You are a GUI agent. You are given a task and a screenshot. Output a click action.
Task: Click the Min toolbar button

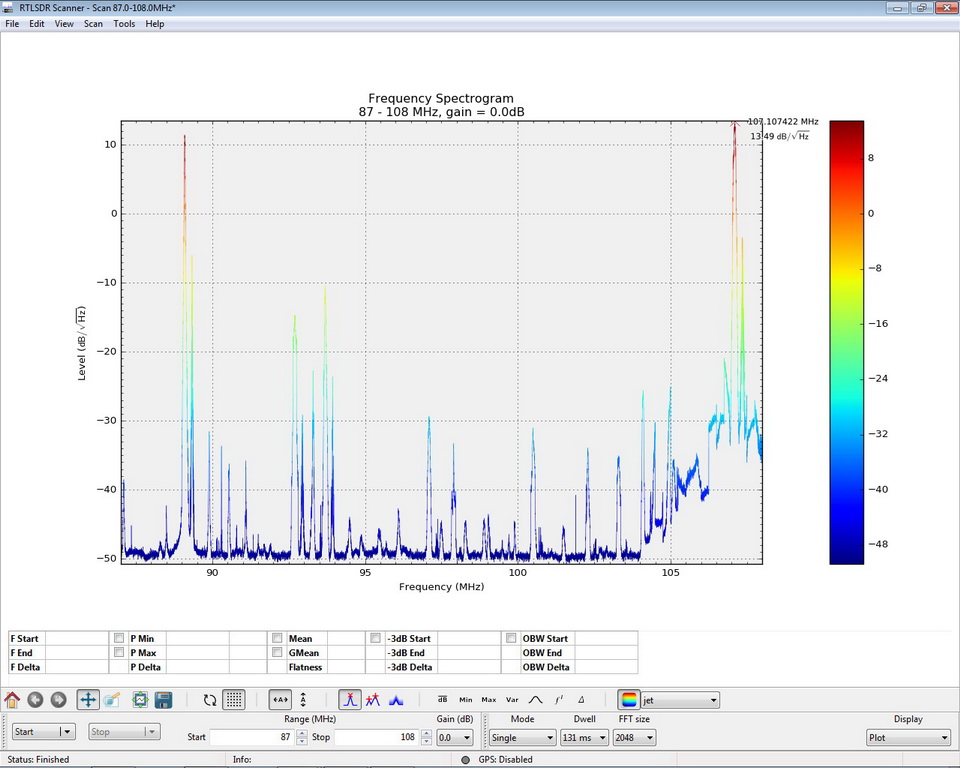465,700
